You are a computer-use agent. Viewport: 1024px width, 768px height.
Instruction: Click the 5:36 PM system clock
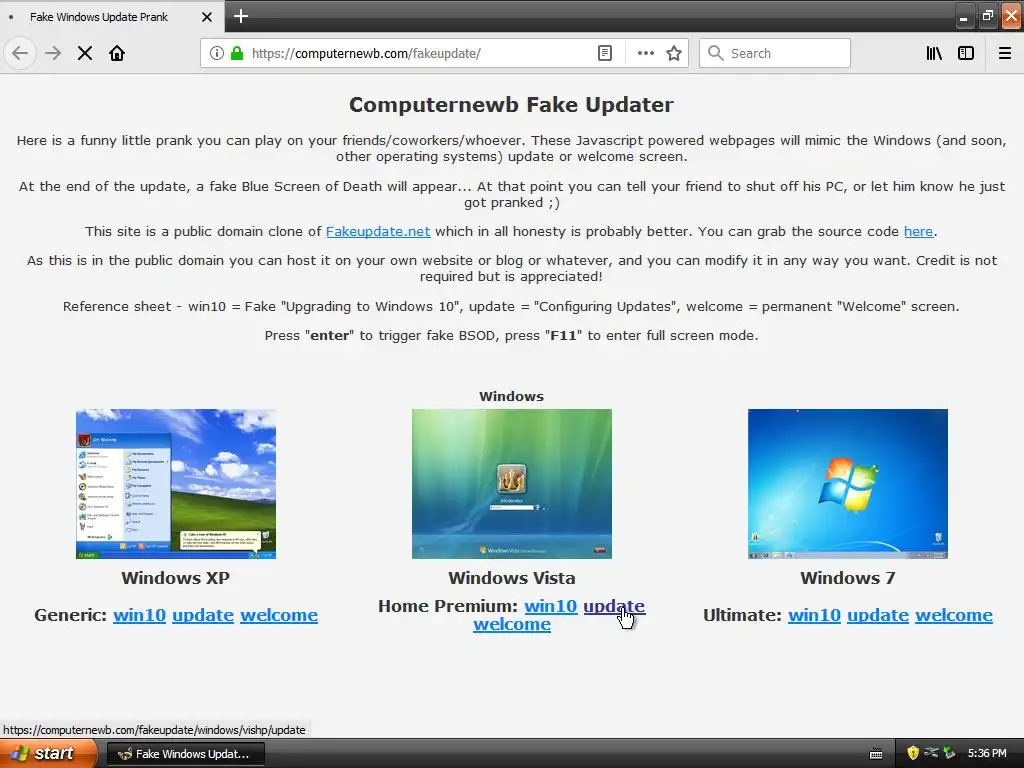click(x=987, y=754)
